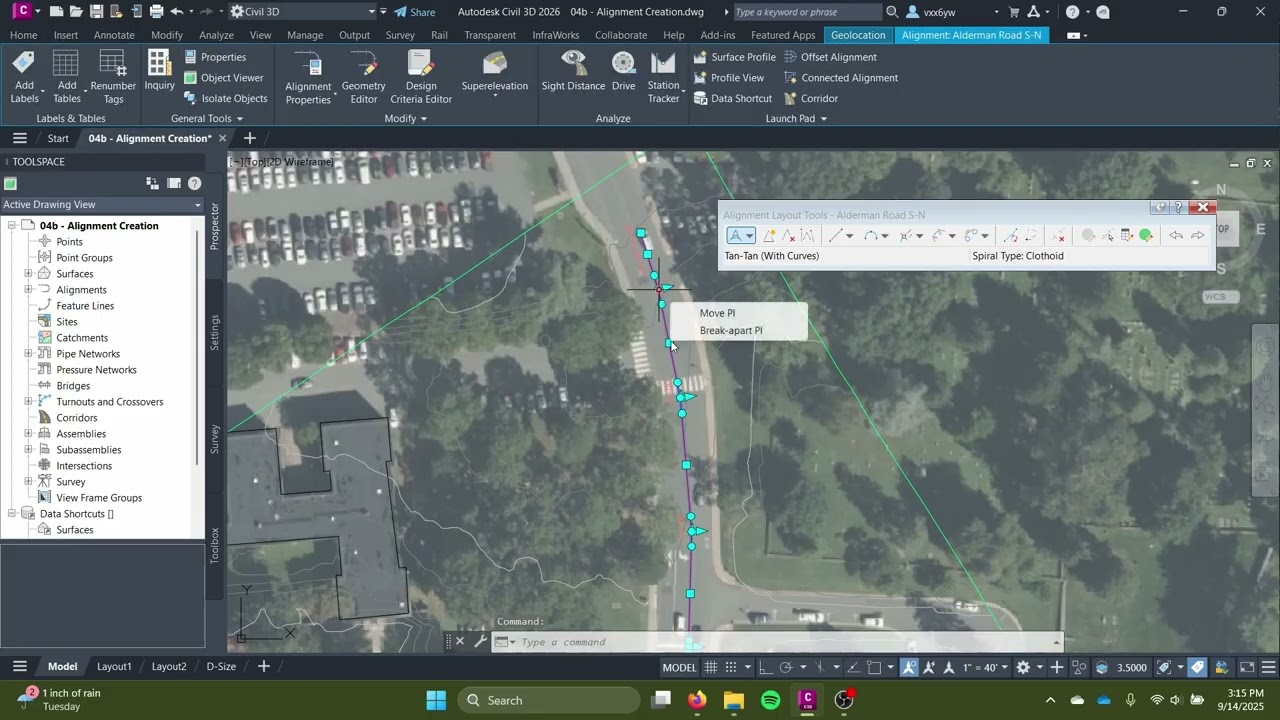
Task: Click the keyword search box
Action: pyautogui.click(x=806, y=12)
